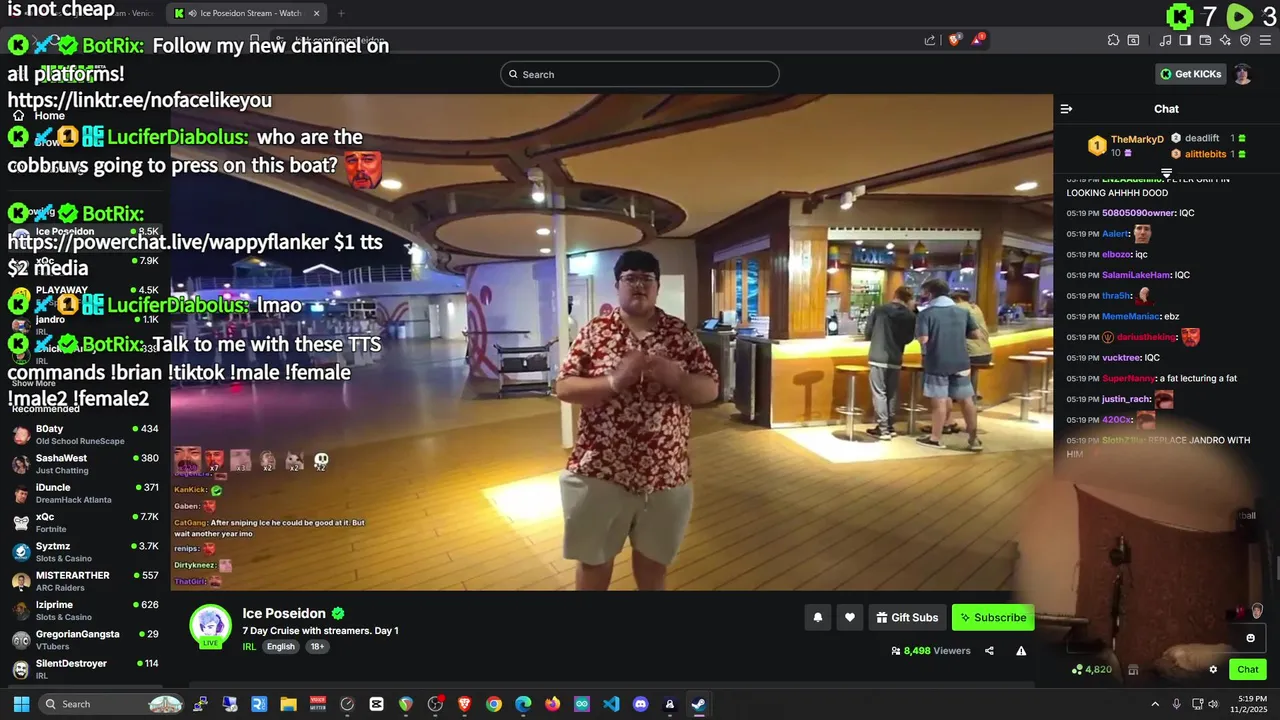This screenshot has height=720, width=1280.
Task: Click the green Subscribe button
Action: [x=993, y=618]
